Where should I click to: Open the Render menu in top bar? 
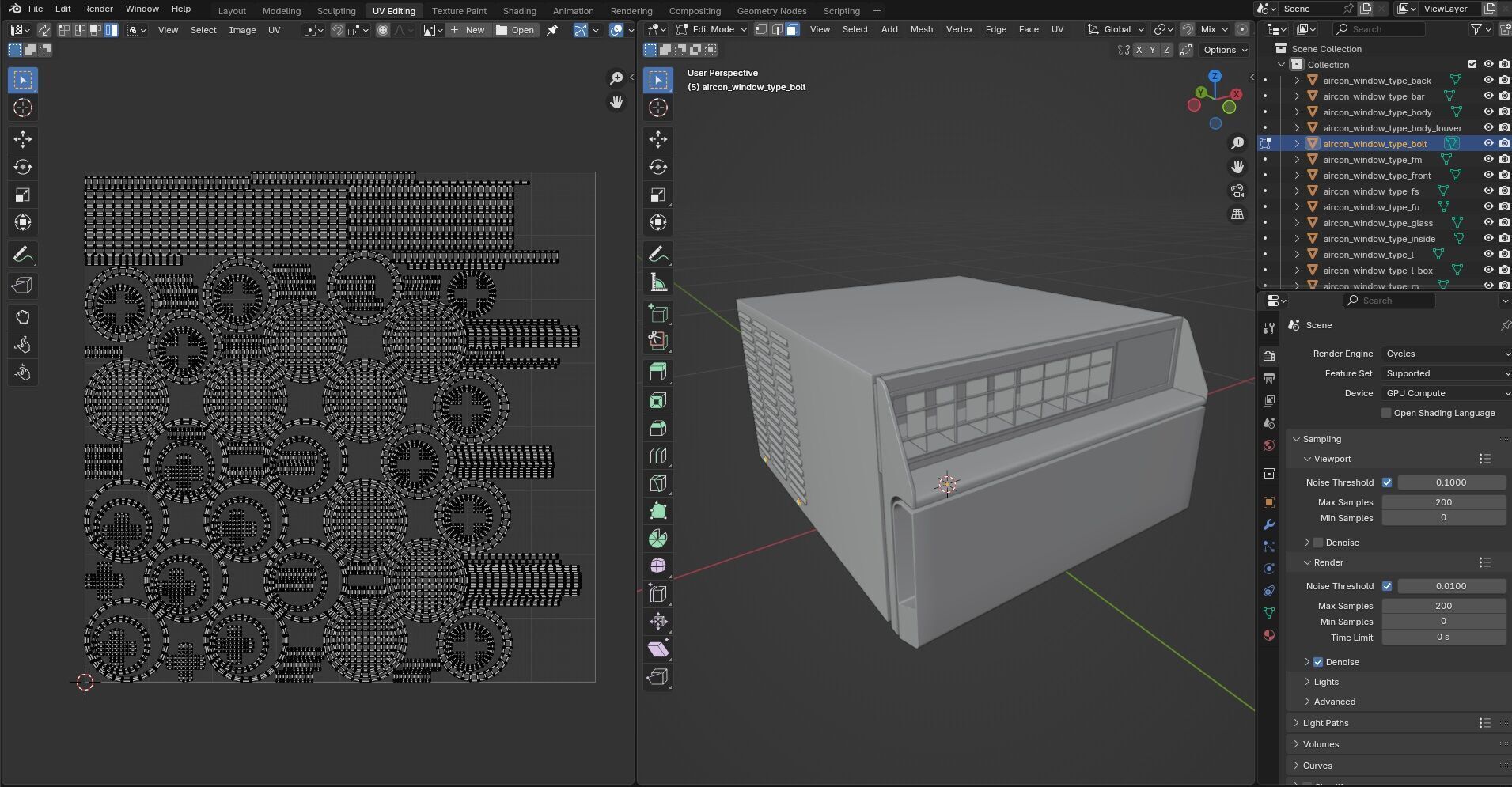98,9
